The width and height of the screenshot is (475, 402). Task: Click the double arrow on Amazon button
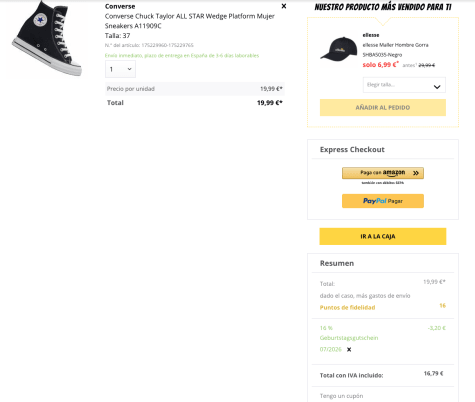pos(416,173)
